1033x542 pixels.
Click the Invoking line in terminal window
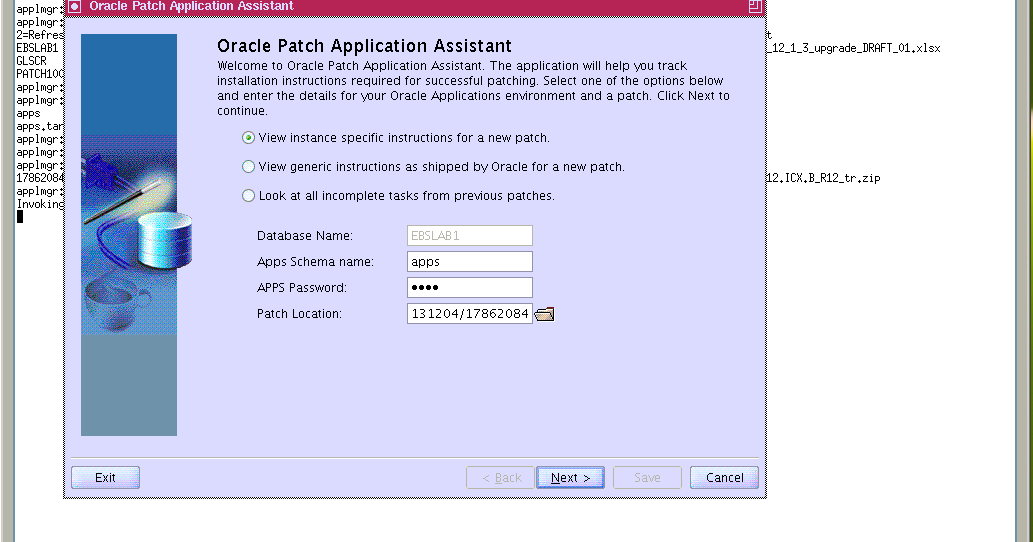(40, 204)
